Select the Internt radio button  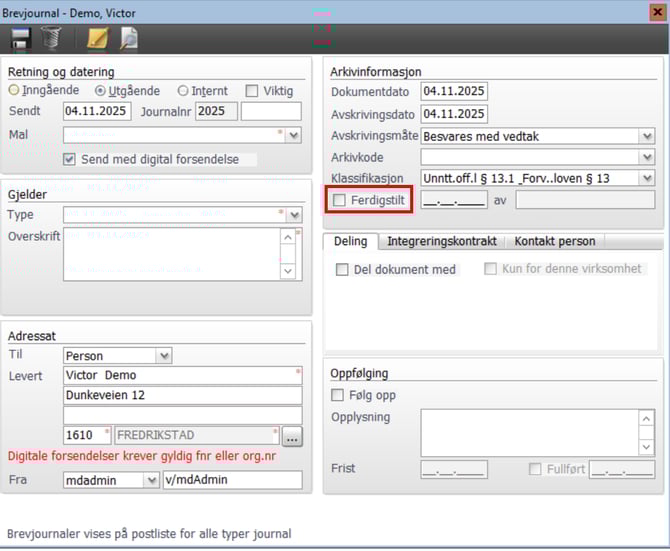point(182,91)
